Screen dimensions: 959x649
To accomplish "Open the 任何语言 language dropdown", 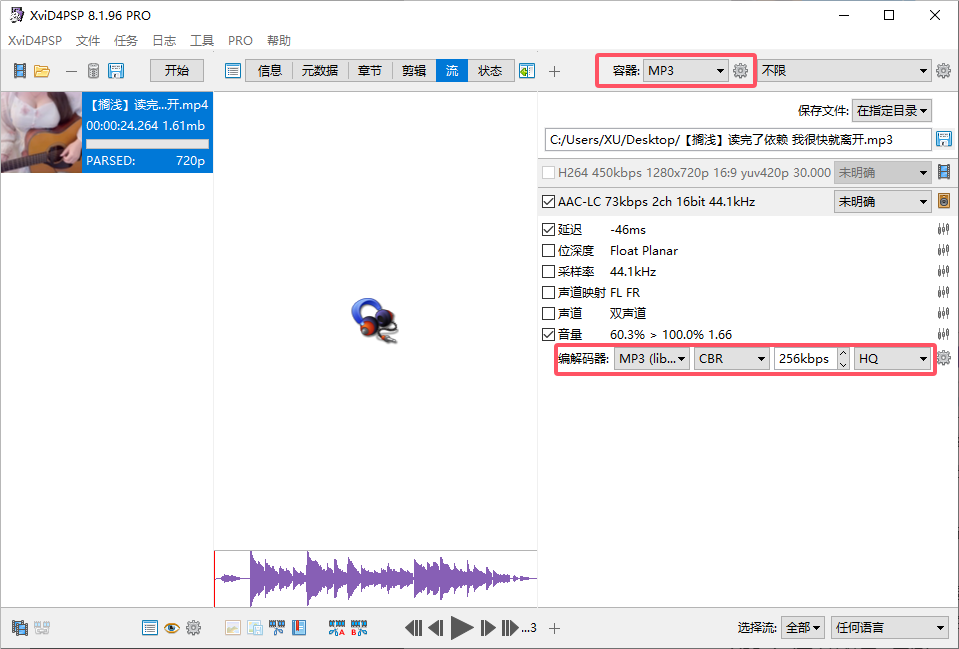I will click(888, 627).
